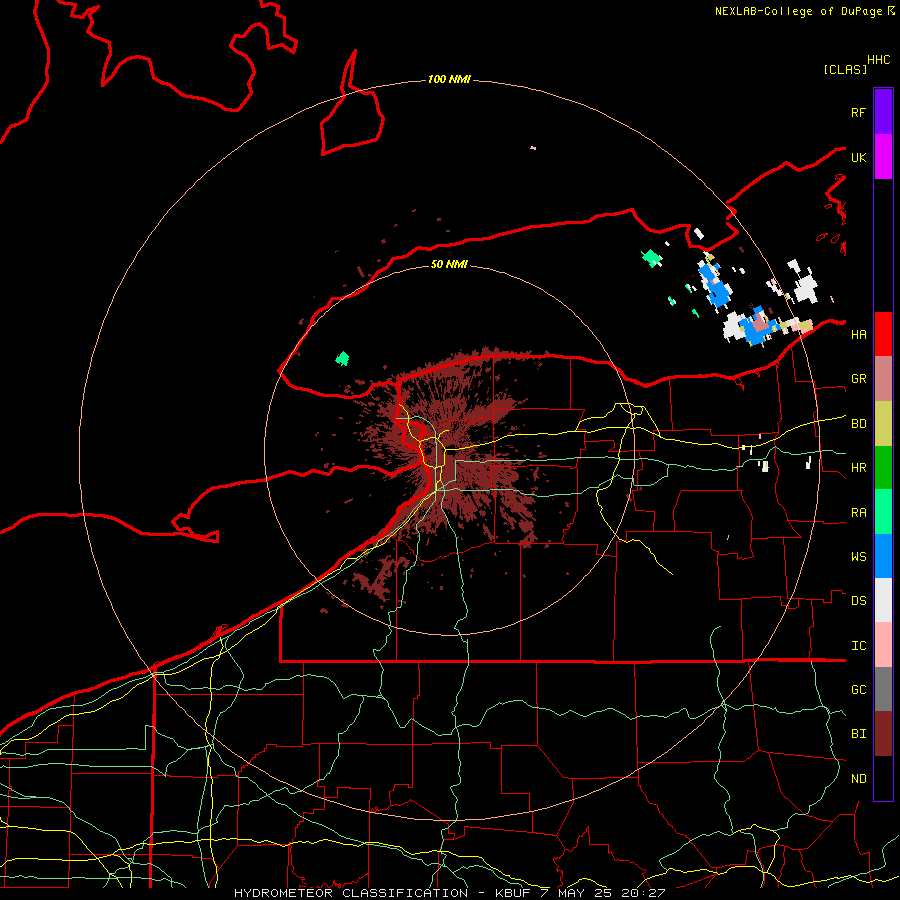This screenshot has width=900, height=900.
Task: Click the IC legend label
Action: [858, 646]
